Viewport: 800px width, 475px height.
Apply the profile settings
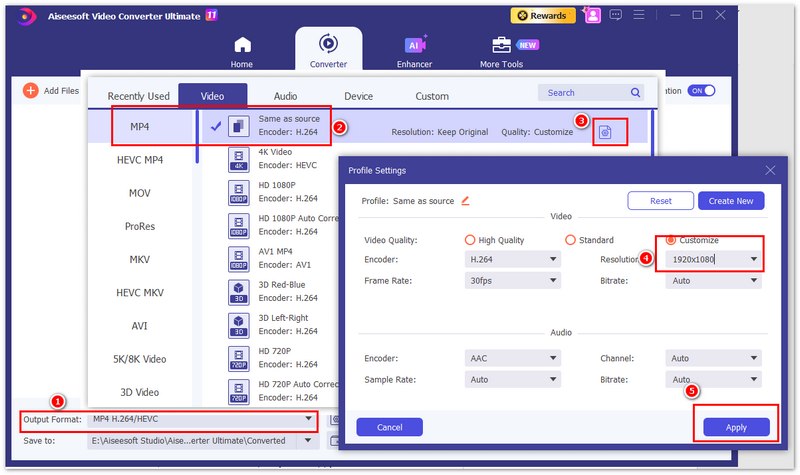736,427
